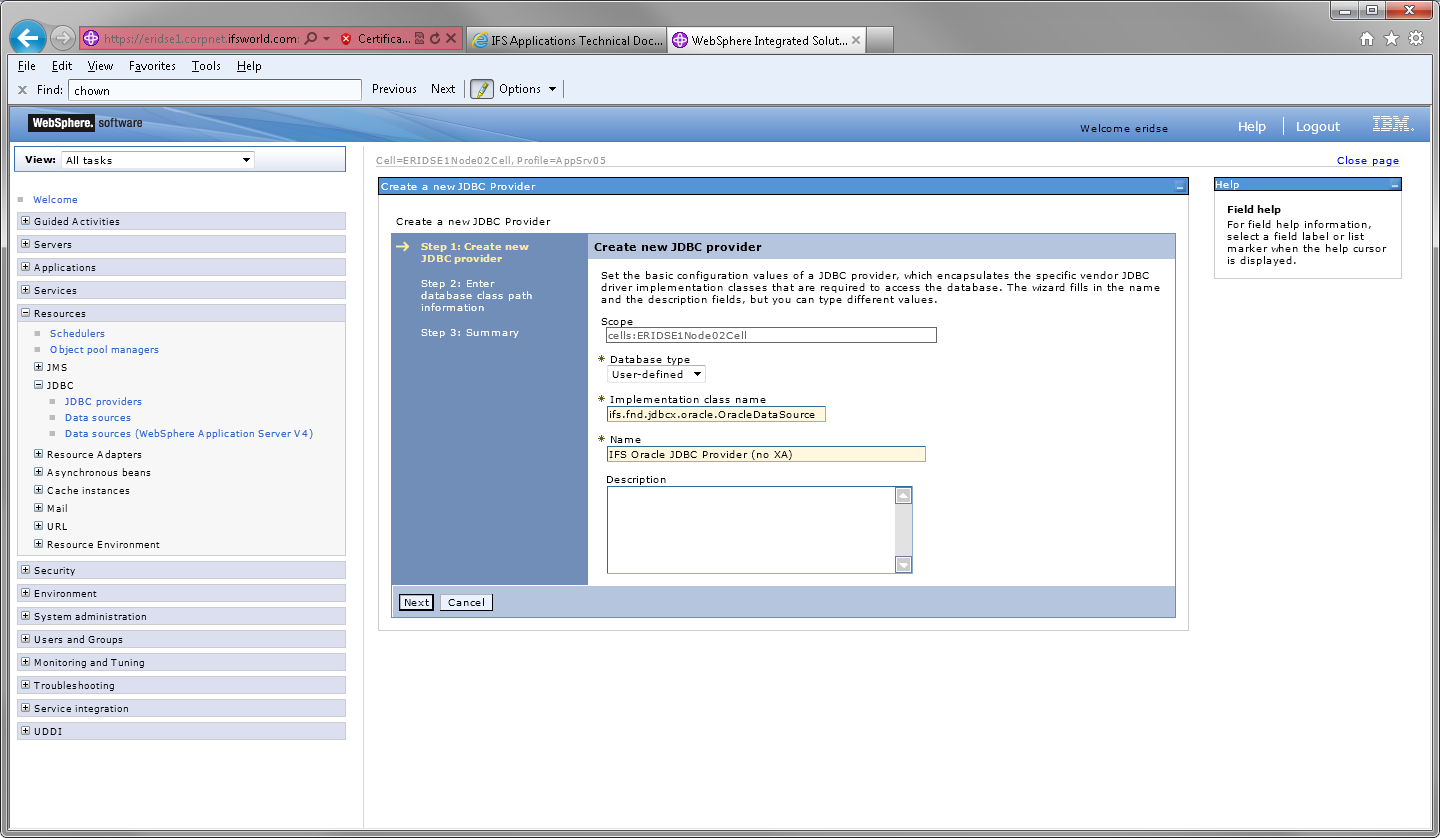
Task: Expand the Users and Groups section
Action: click(26, 639)
